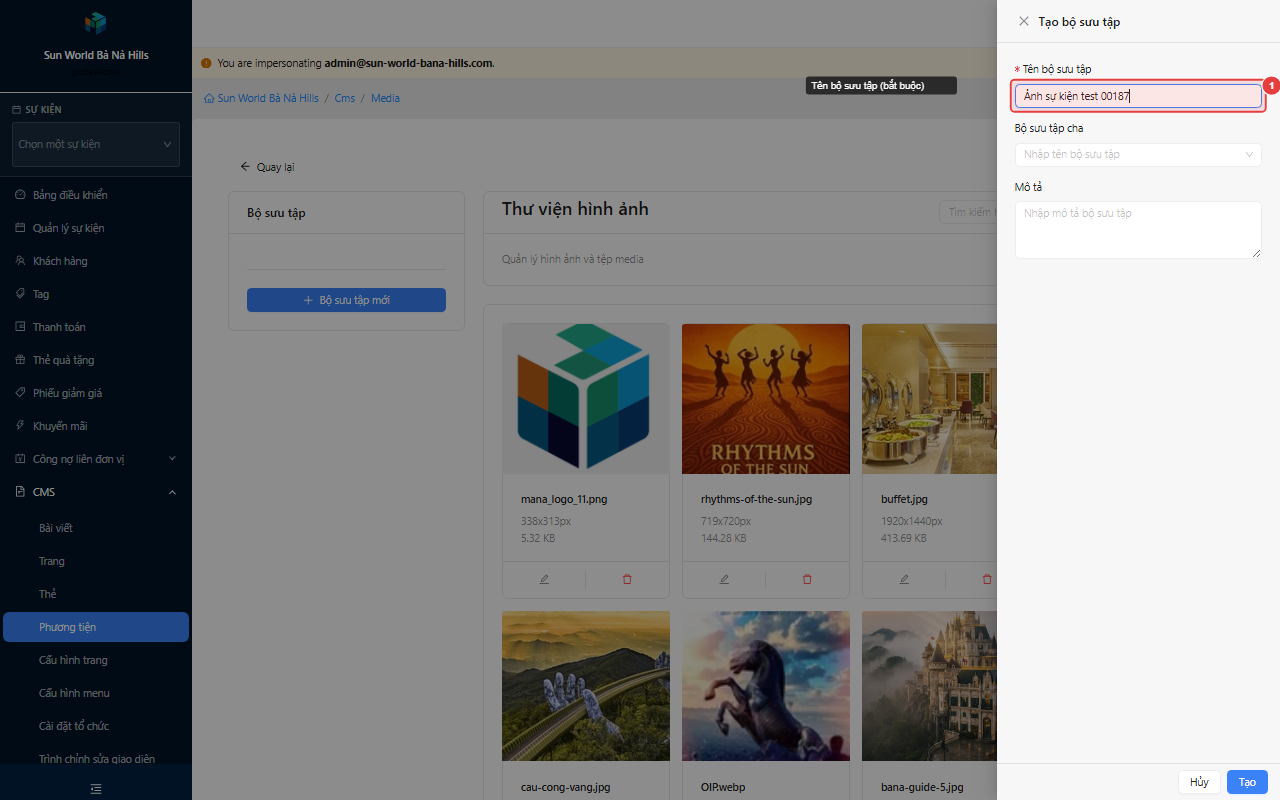1280x800 pixels.
Task: Delete rhythms-of-the-sun.jpg with the trash icon
Action: (x=807, y=579)
